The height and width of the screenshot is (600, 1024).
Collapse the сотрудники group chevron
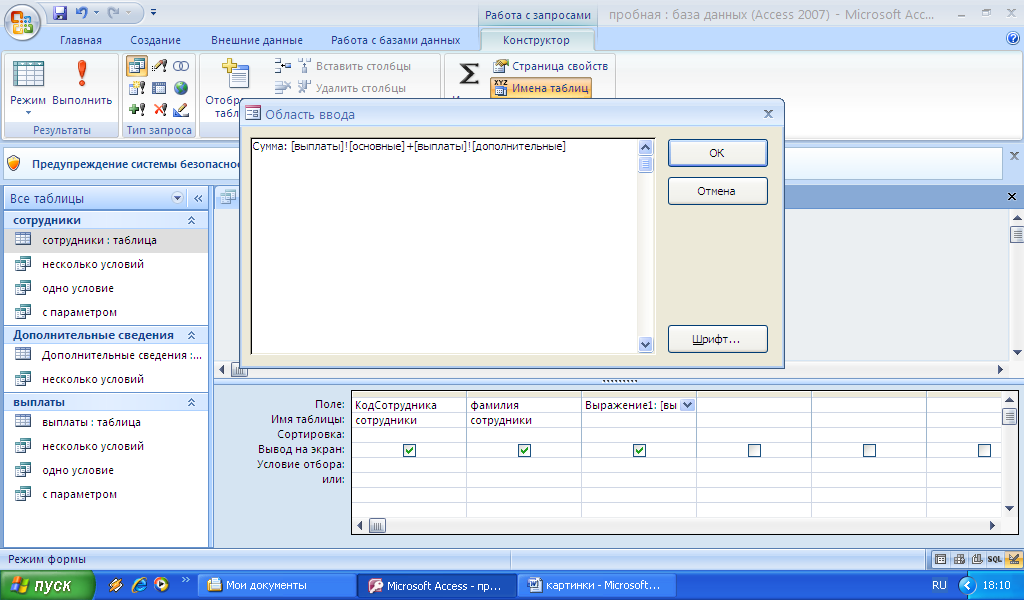(191, 220)
